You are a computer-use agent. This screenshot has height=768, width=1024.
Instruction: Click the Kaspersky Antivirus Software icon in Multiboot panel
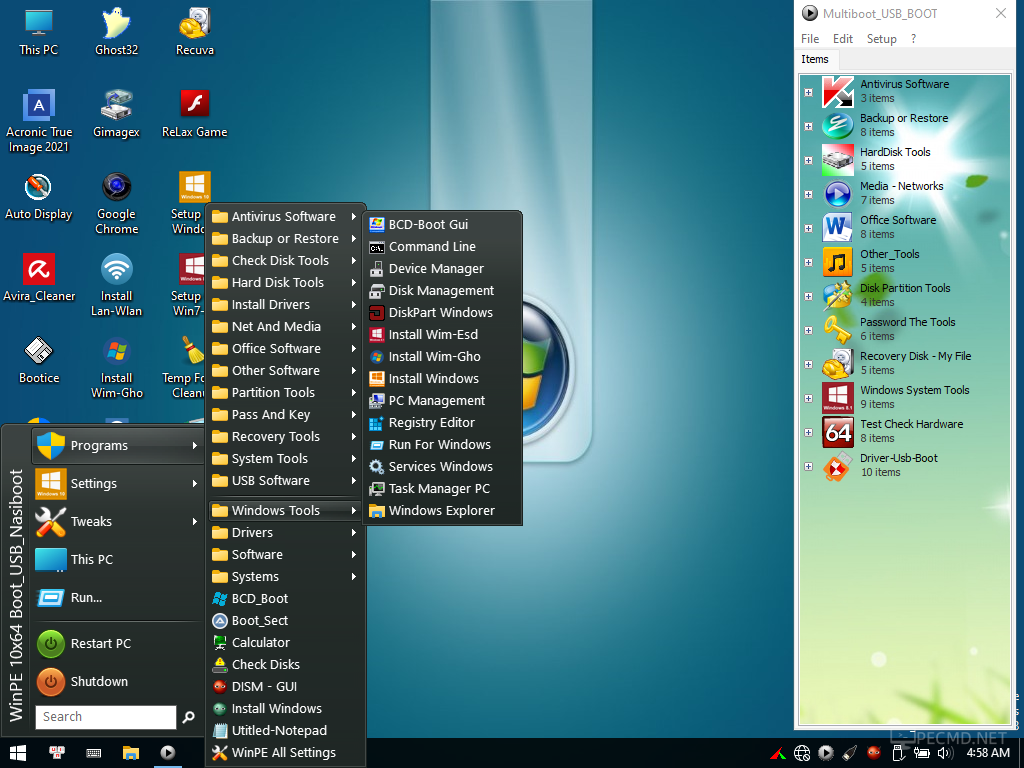(x=837, y=91)
